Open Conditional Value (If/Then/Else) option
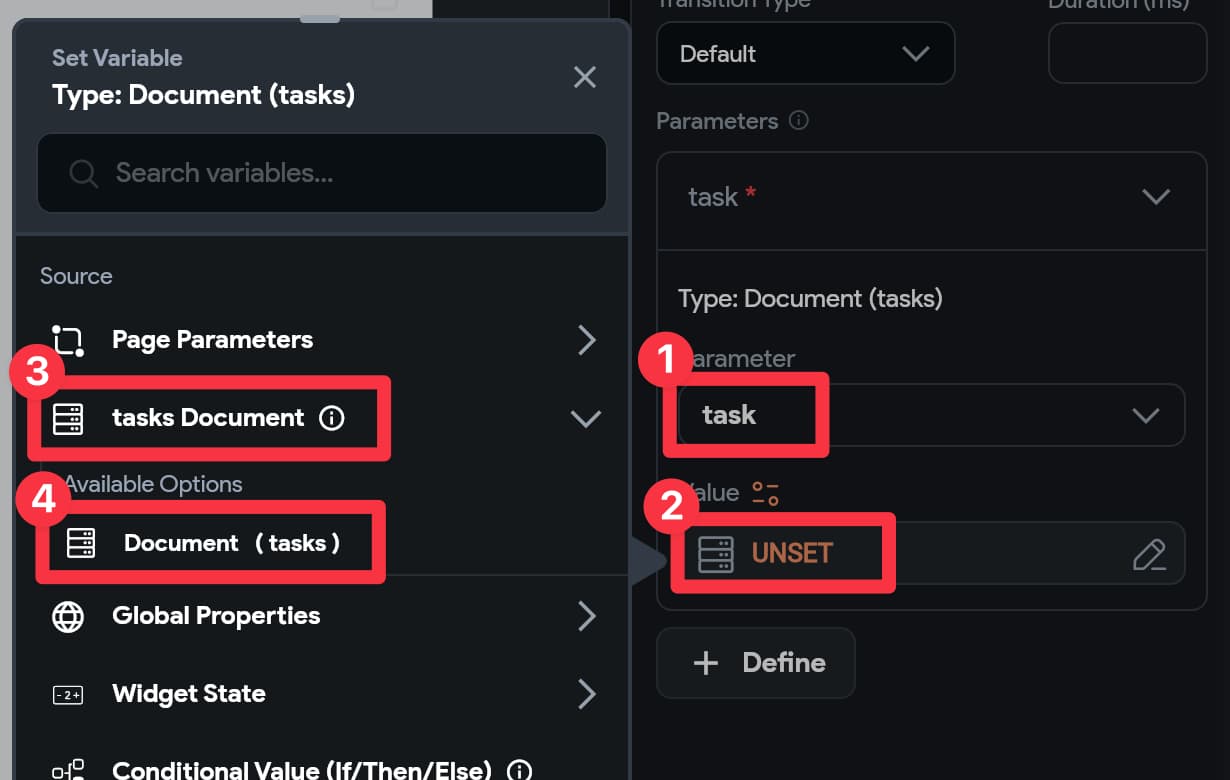Viewport: 1230px width, 780px height. click(301, 770)
